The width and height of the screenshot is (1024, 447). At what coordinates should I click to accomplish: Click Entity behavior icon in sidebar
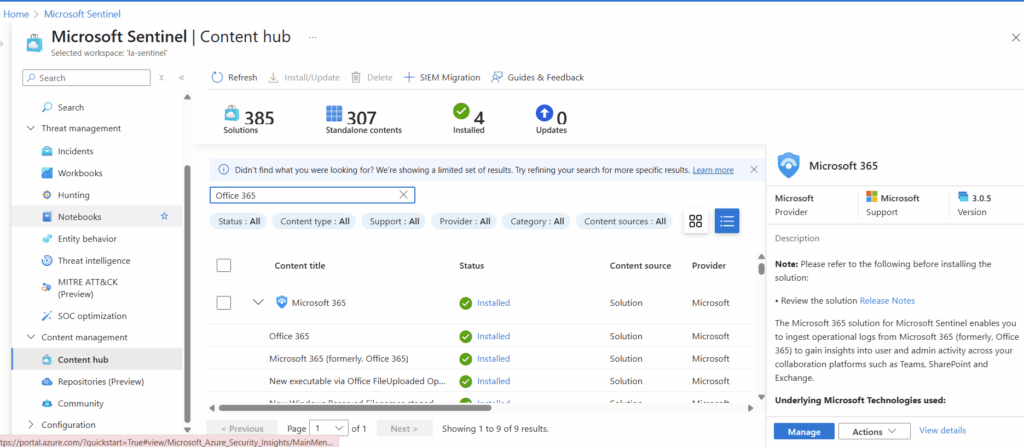(x=47, y=239)
